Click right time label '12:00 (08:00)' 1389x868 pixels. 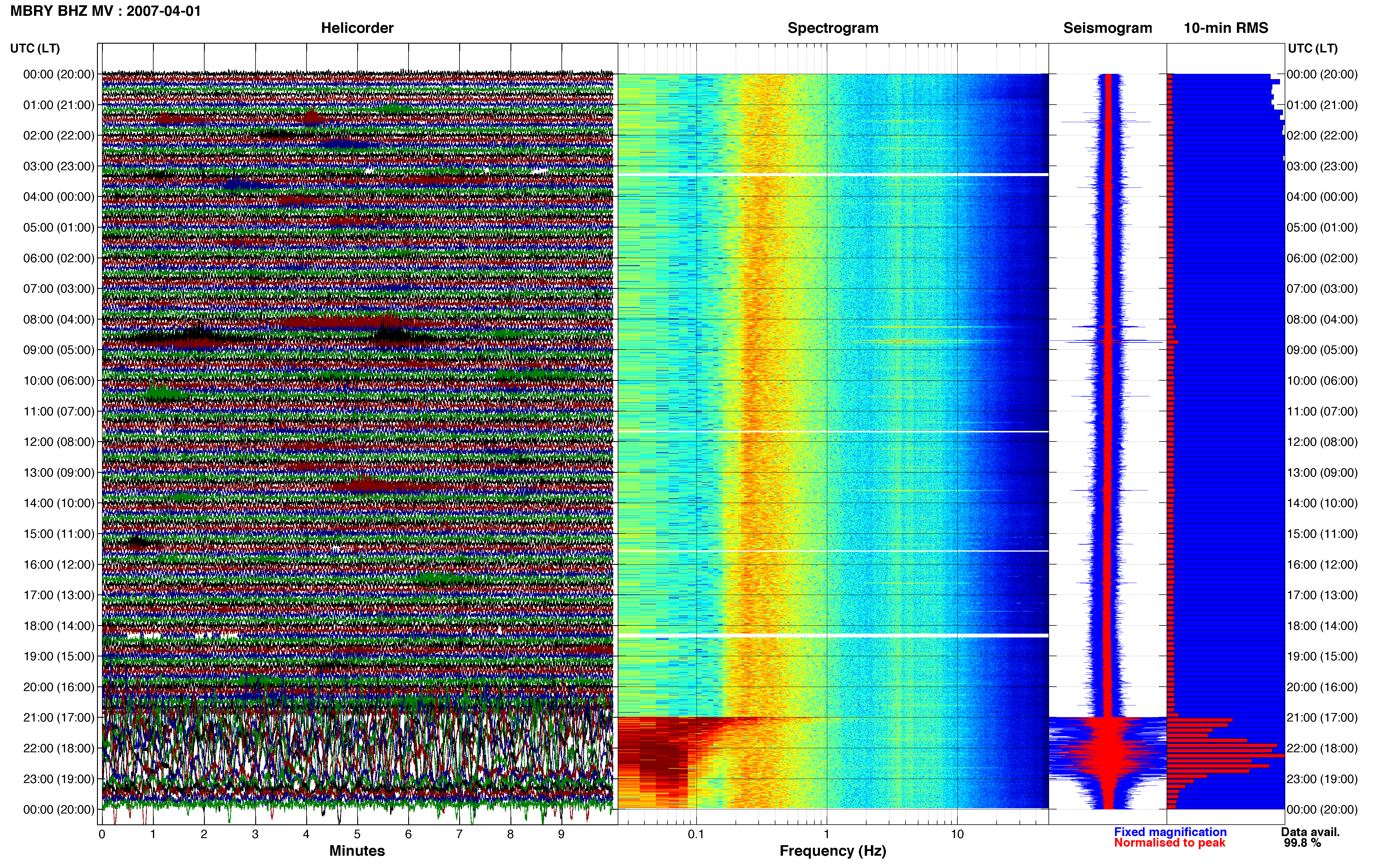[x=1322, y=442]
